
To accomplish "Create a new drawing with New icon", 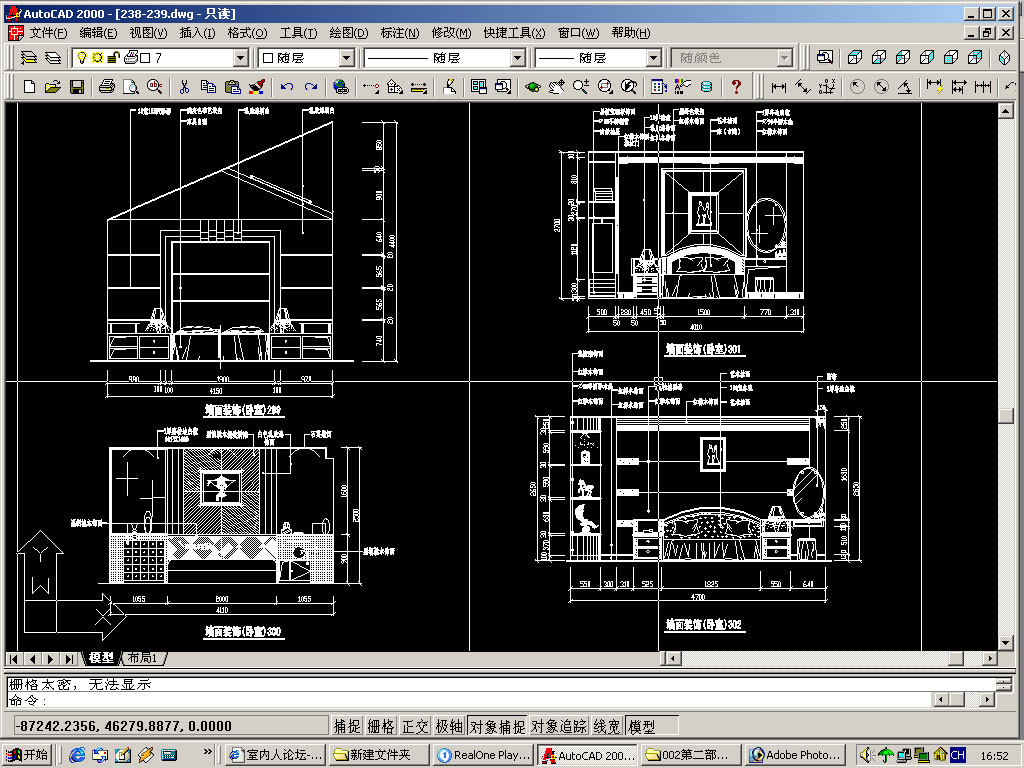I will coord(29,86).
